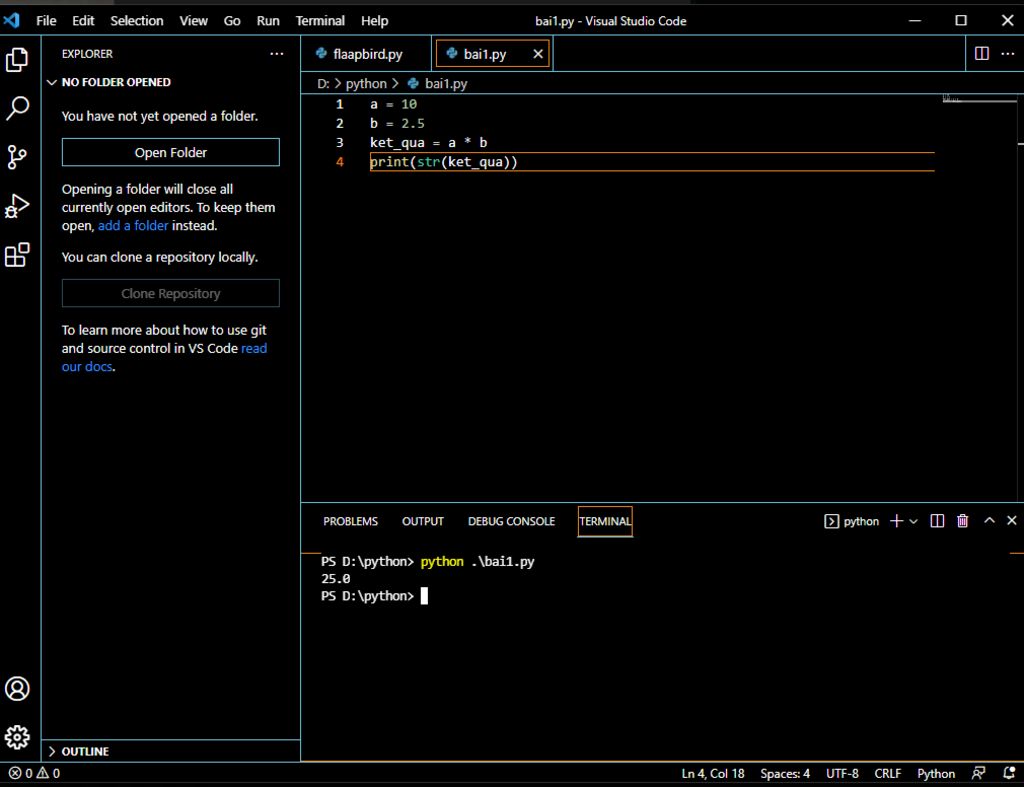Close the terminal panel
Image resolution: width=1024 pixels, height=787 pixels.
1012,520
